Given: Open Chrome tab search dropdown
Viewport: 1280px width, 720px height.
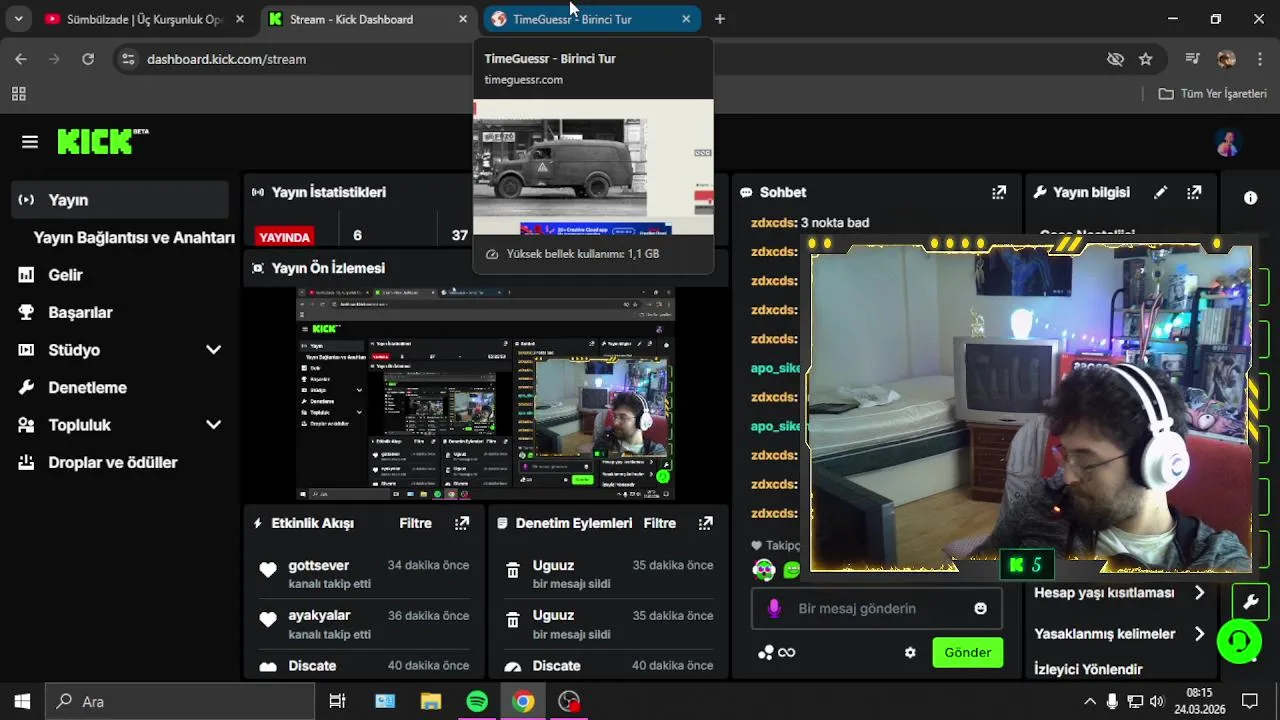Looking at the screenshot, I should click(x=18, y=19).
